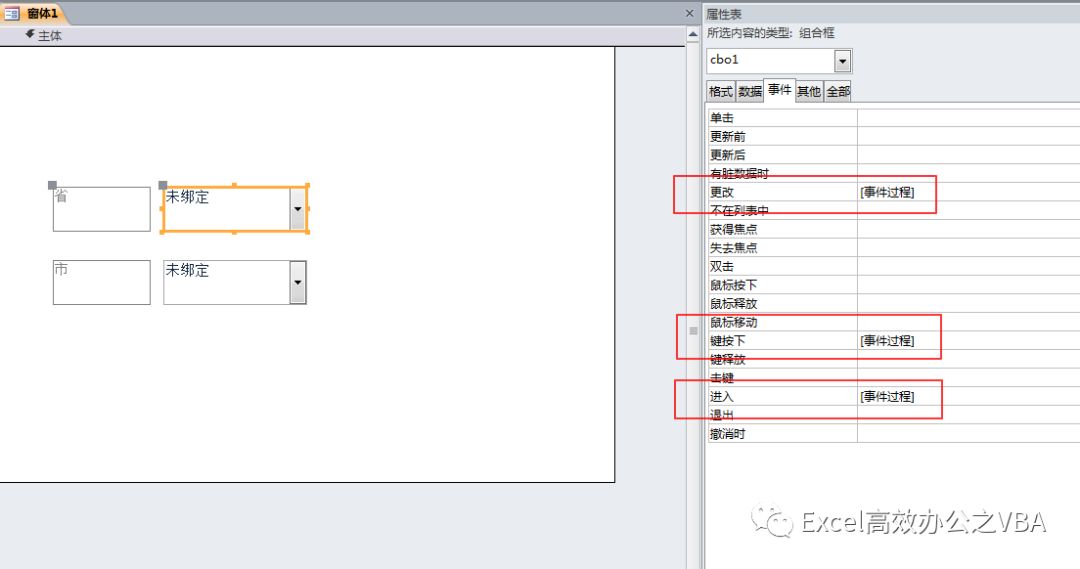This screenshot has height=569, width=1080.
Task: Click move handle of selected combo box
Action: (163, 185)
